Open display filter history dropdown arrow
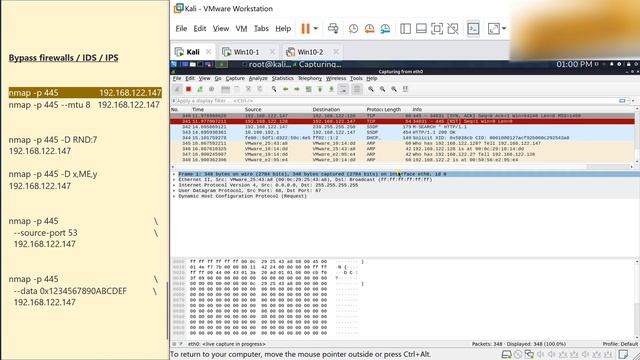This screenshot has width=640, height=360. click(x=633, y=101)
